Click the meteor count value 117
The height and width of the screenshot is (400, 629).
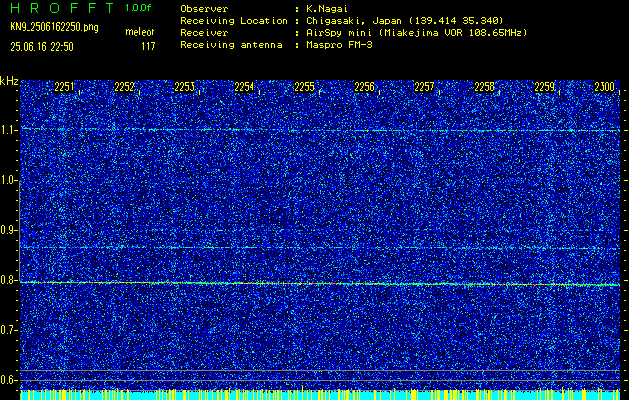pyautogui.click(x=148, y=47)
